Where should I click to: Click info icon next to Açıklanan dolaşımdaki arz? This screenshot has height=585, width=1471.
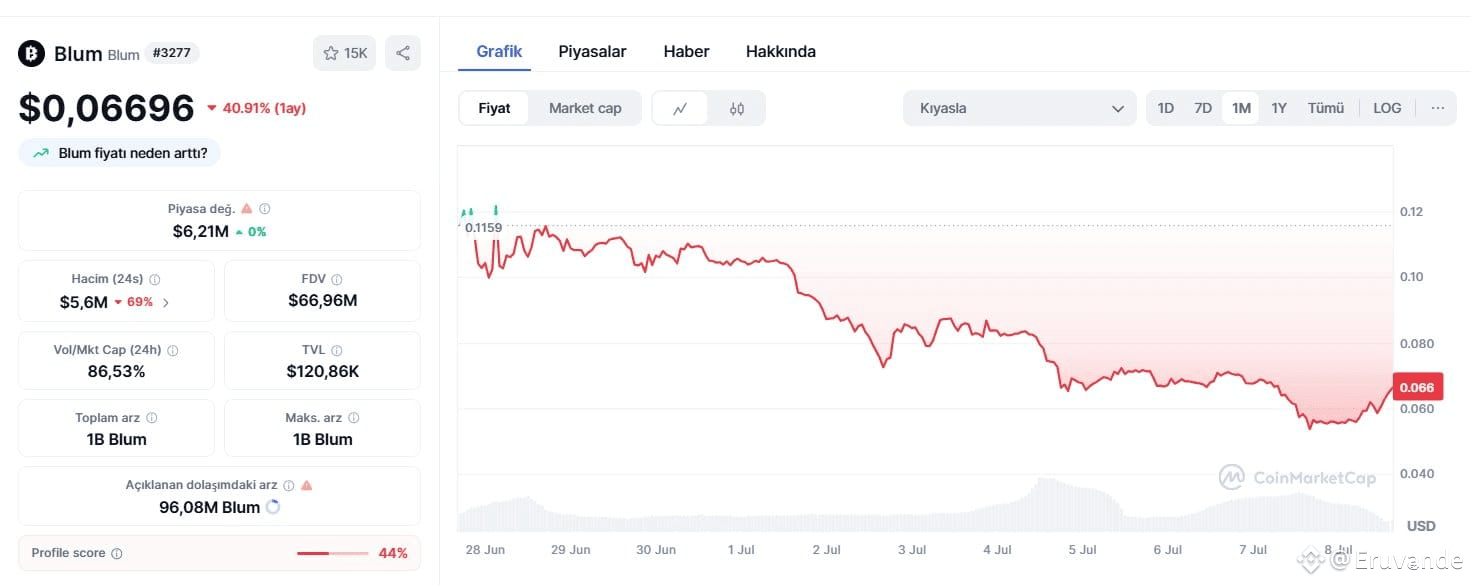pos(289,485)
